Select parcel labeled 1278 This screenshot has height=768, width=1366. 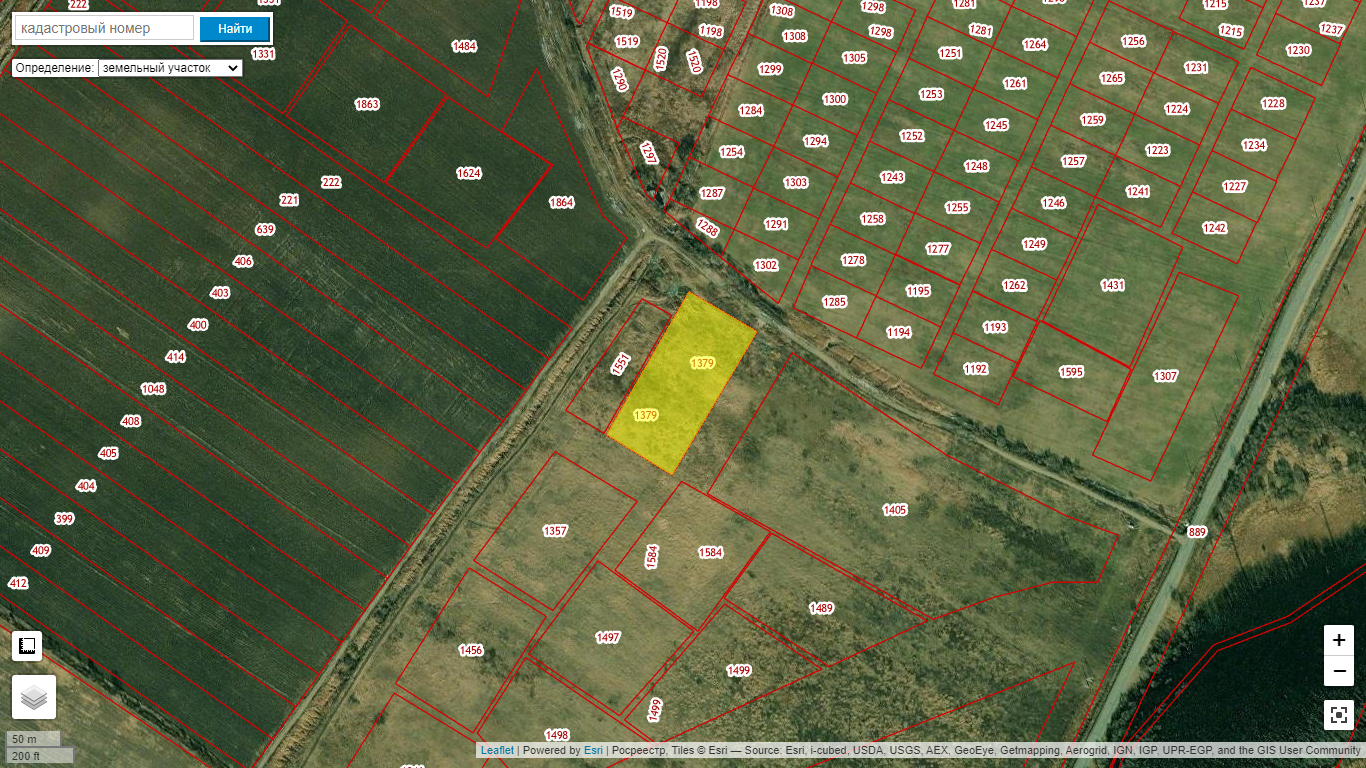[x=853, y=260]
